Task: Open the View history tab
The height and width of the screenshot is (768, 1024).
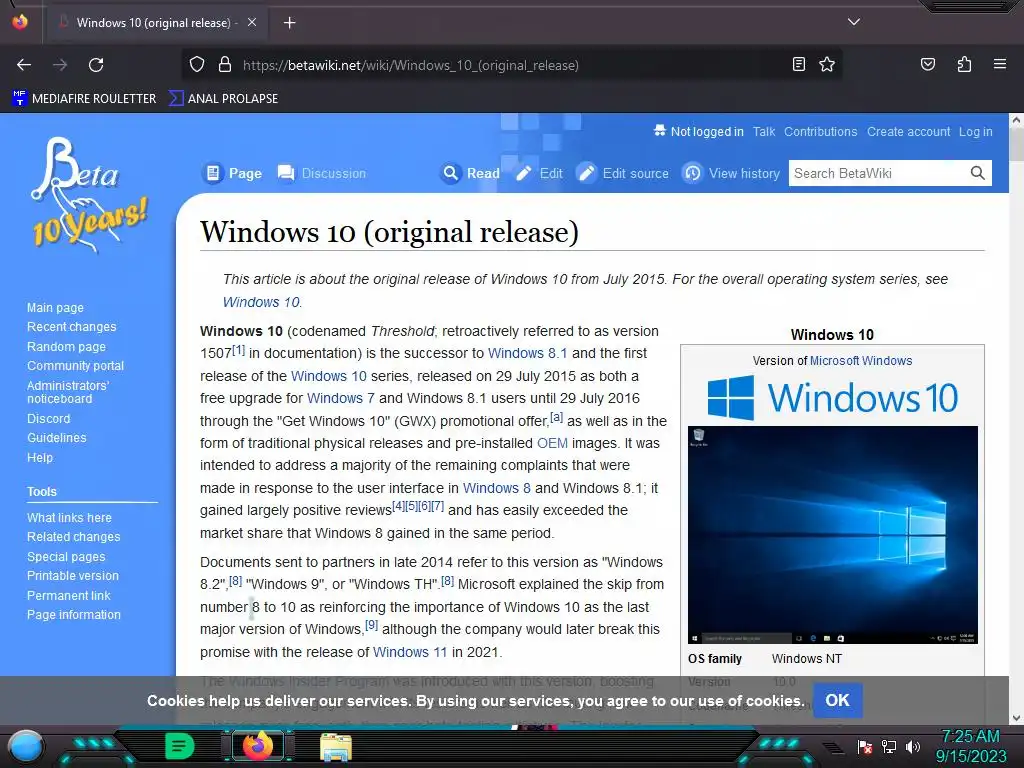Action: (731, 173)
